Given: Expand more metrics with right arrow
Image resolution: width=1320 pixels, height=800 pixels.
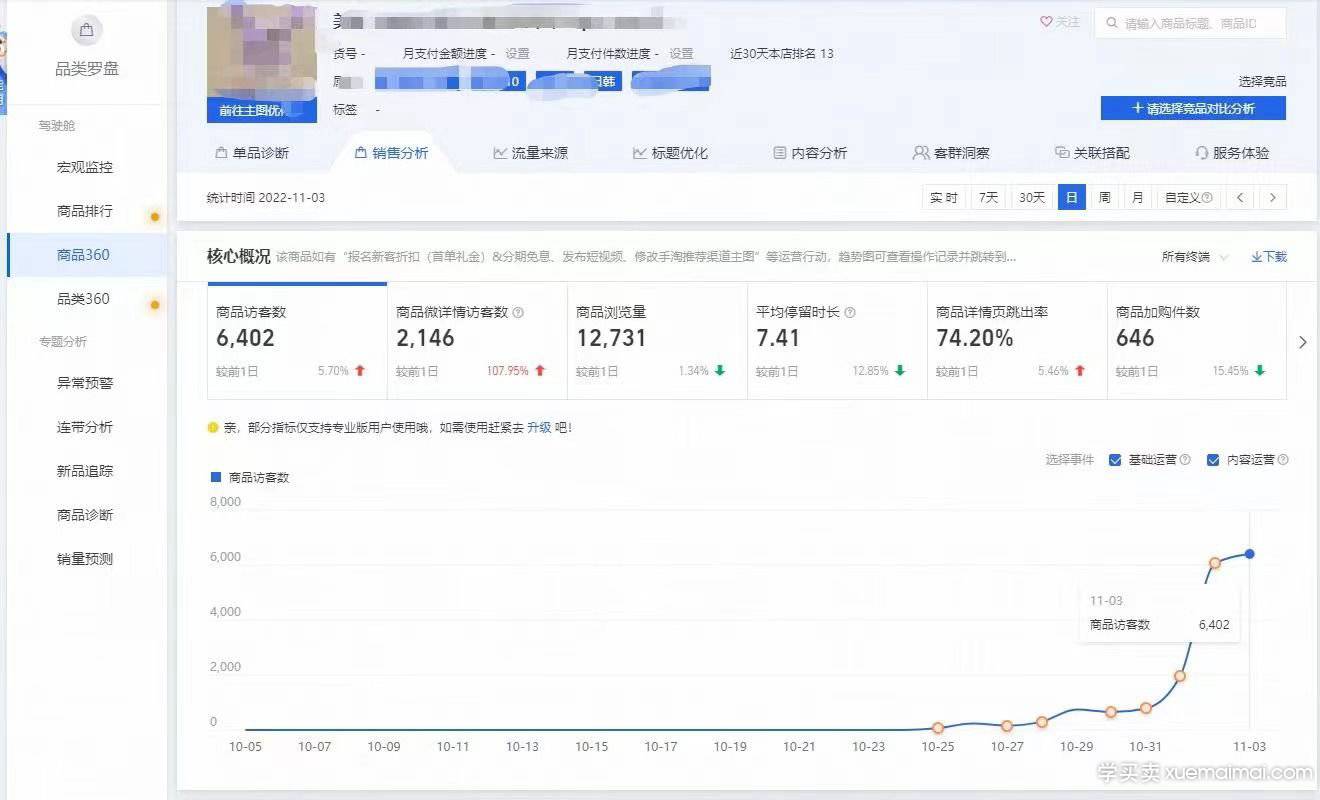Looking at the screenshot, I should click(1302, 342).
